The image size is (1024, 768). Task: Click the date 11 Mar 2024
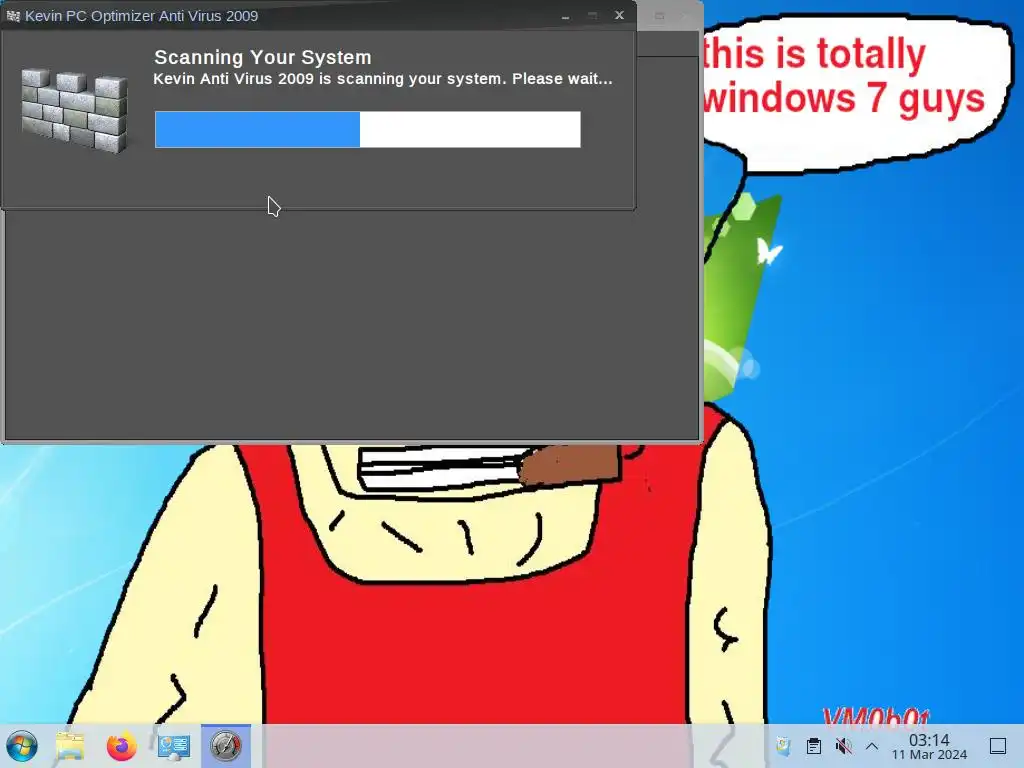pyautogui.click(x=929, y=755)
